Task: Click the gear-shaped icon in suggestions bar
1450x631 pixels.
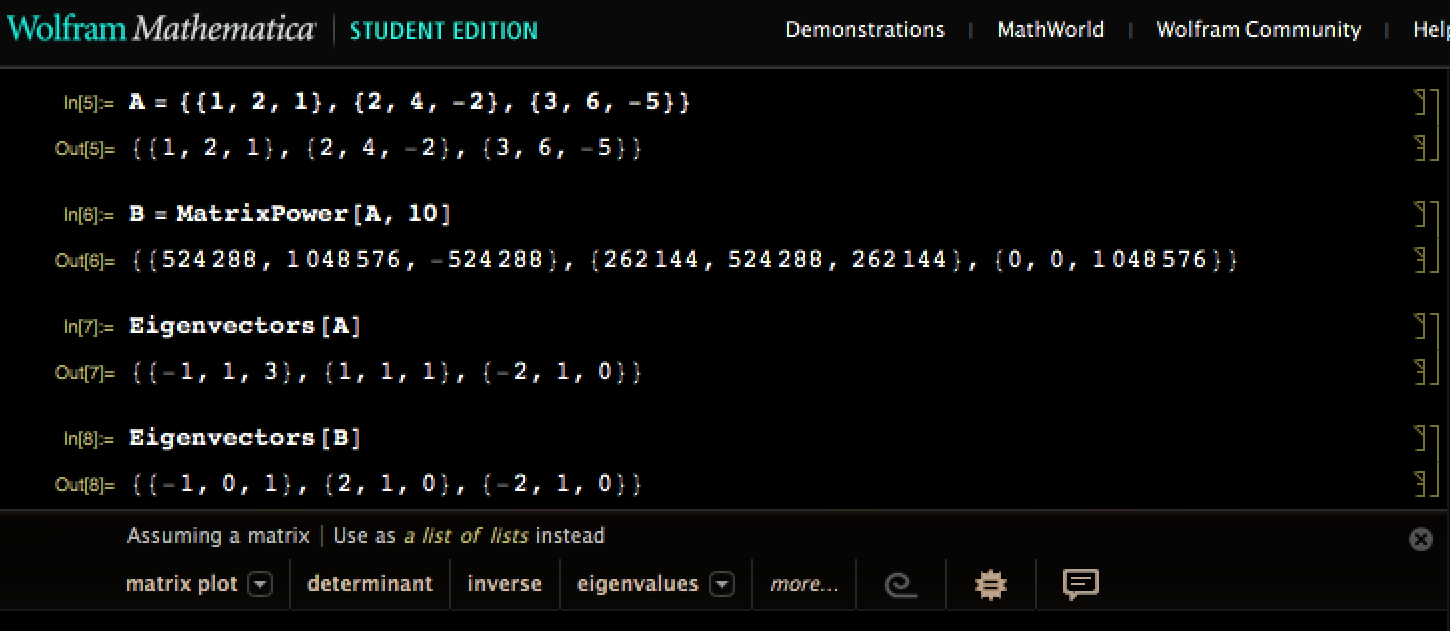Action: point(990,584)
